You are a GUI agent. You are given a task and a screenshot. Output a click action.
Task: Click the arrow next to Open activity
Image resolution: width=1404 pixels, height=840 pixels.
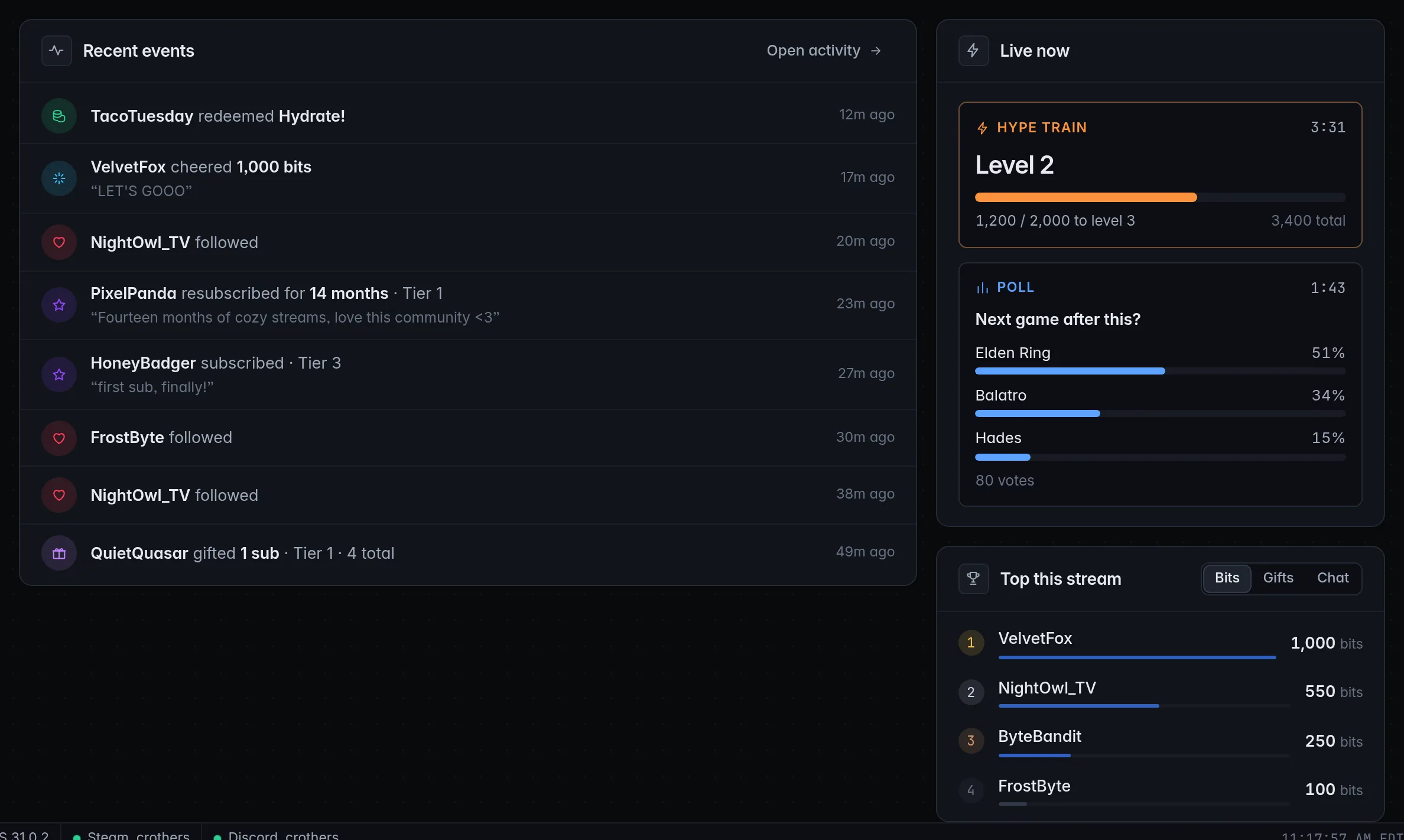tap(876, 51)
